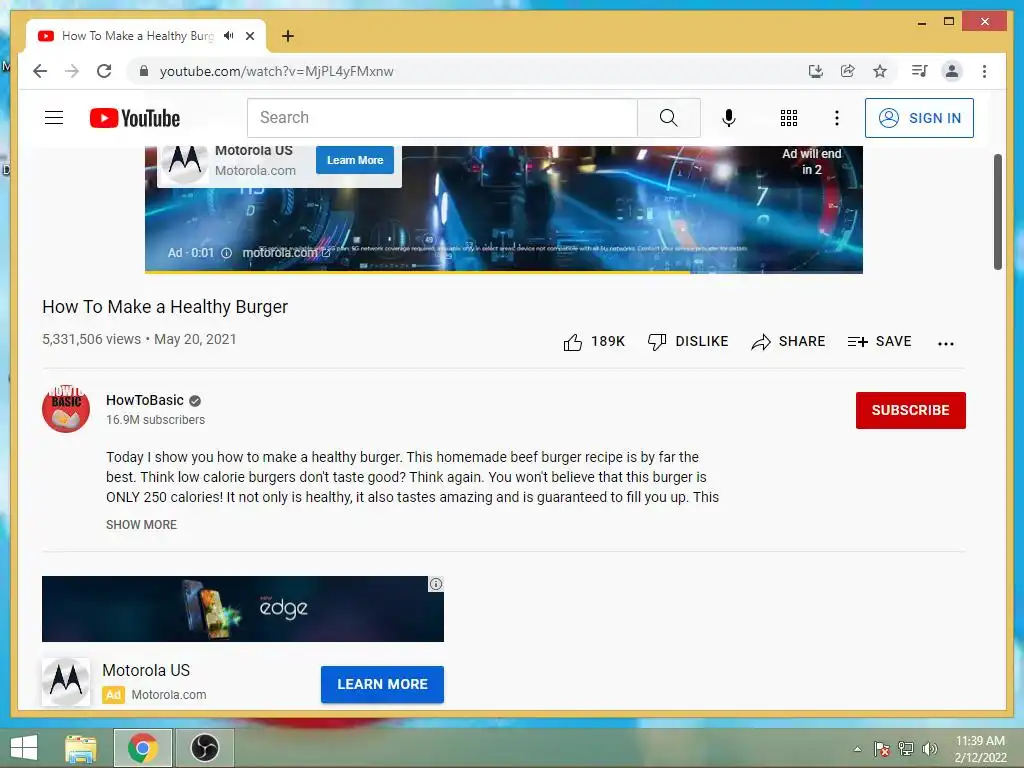Mute the tab via speaker icon
Screen dimensions: 1024x768
click(x=229, y=36)
